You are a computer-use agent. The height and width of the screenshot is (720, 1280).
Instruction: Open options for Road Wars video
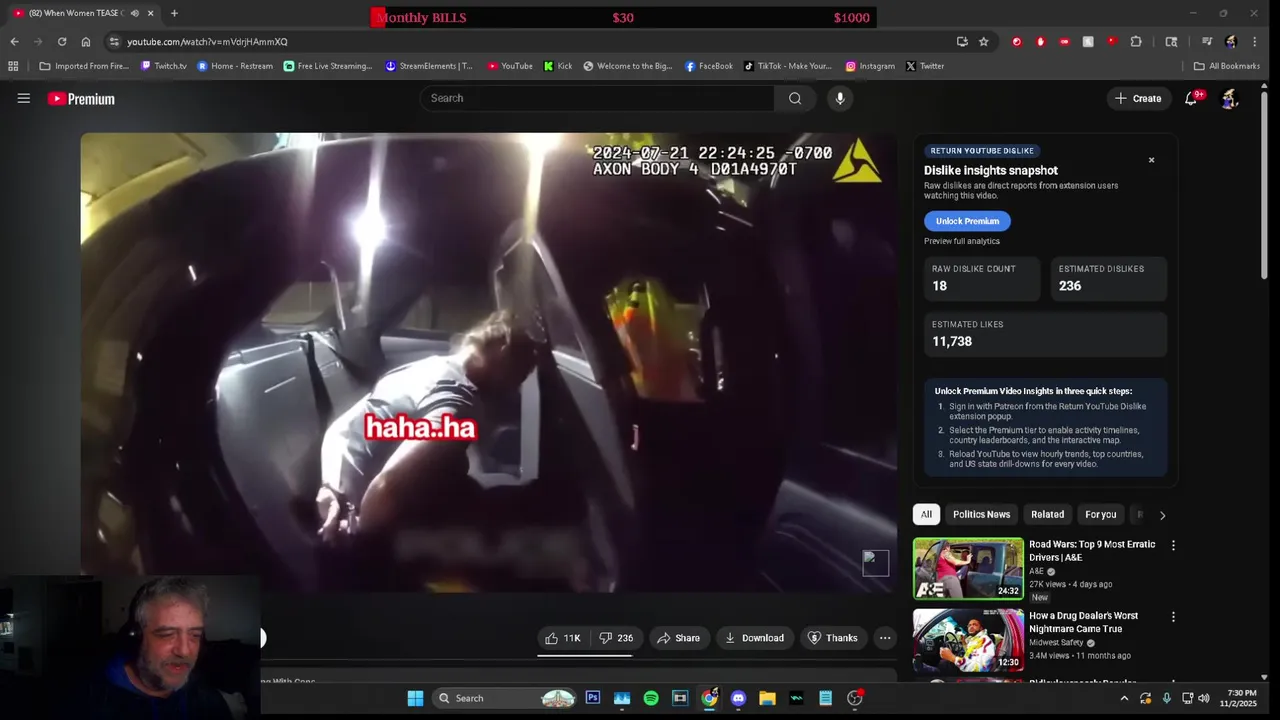(x=1173, y=546)
